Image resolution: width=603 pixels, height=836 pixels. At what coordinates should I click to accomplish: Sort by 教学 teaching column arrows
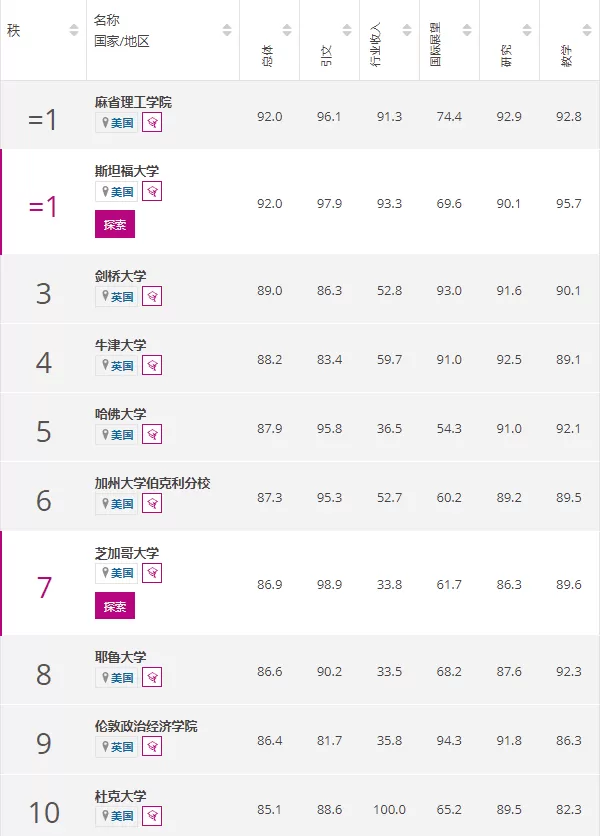(587, 30)
